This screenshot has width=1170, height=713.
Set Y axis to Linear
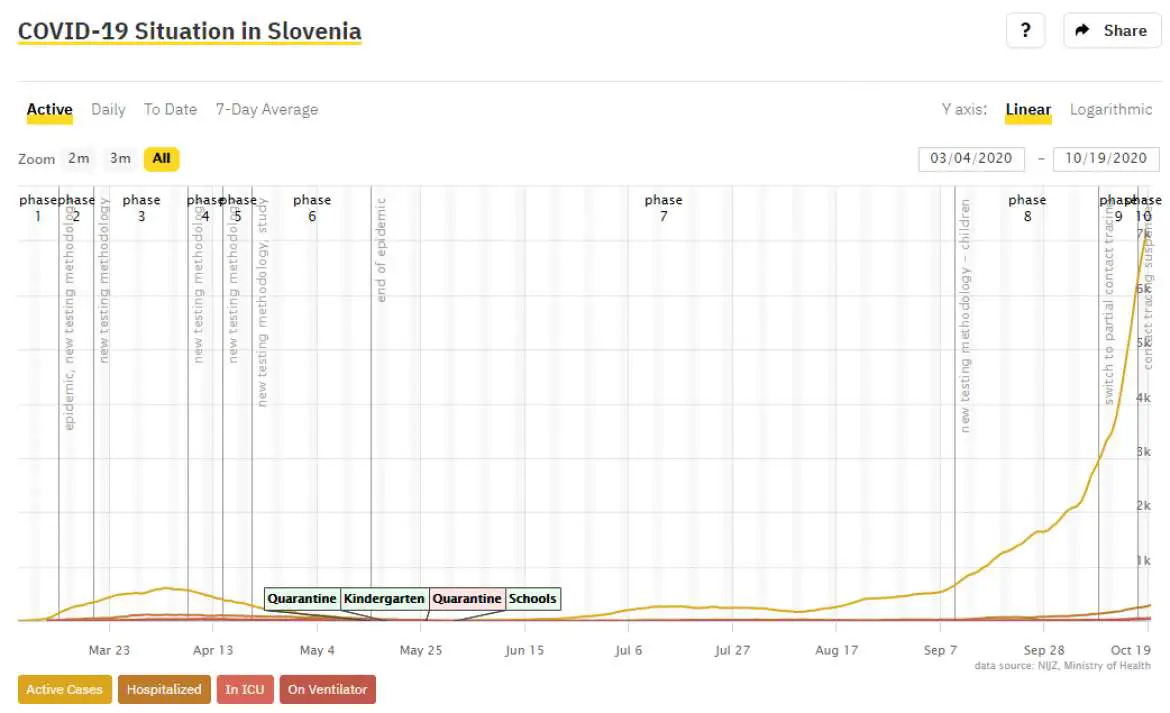(x=1028, y=110)
